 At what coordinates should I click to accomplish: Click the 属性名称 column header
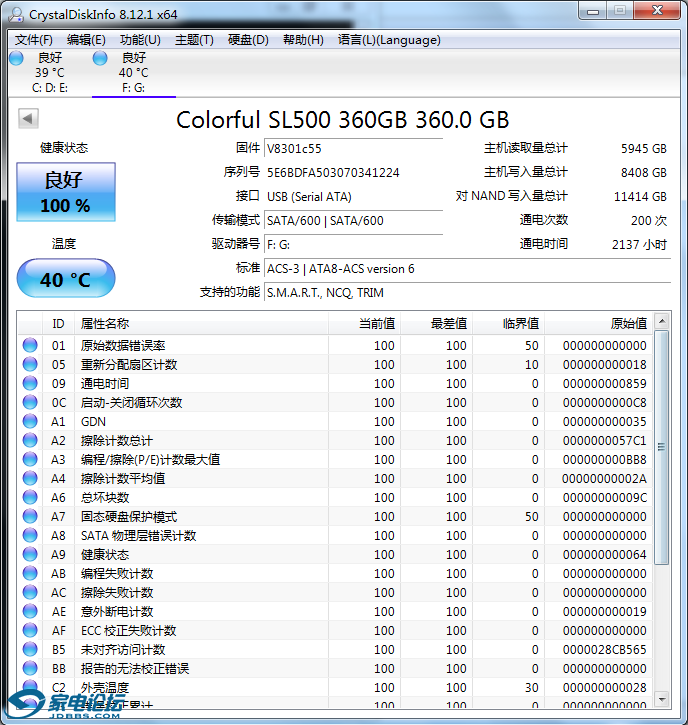[x=201, y=323]
